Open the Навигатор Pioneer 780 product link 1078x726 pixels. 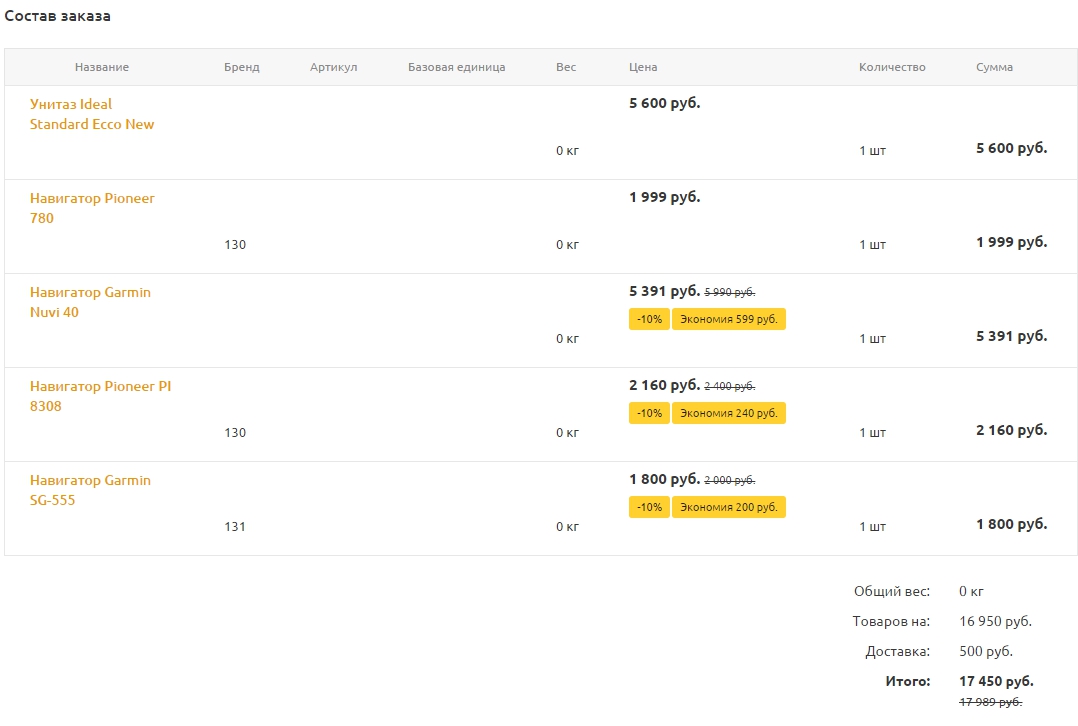coord(92,208)
